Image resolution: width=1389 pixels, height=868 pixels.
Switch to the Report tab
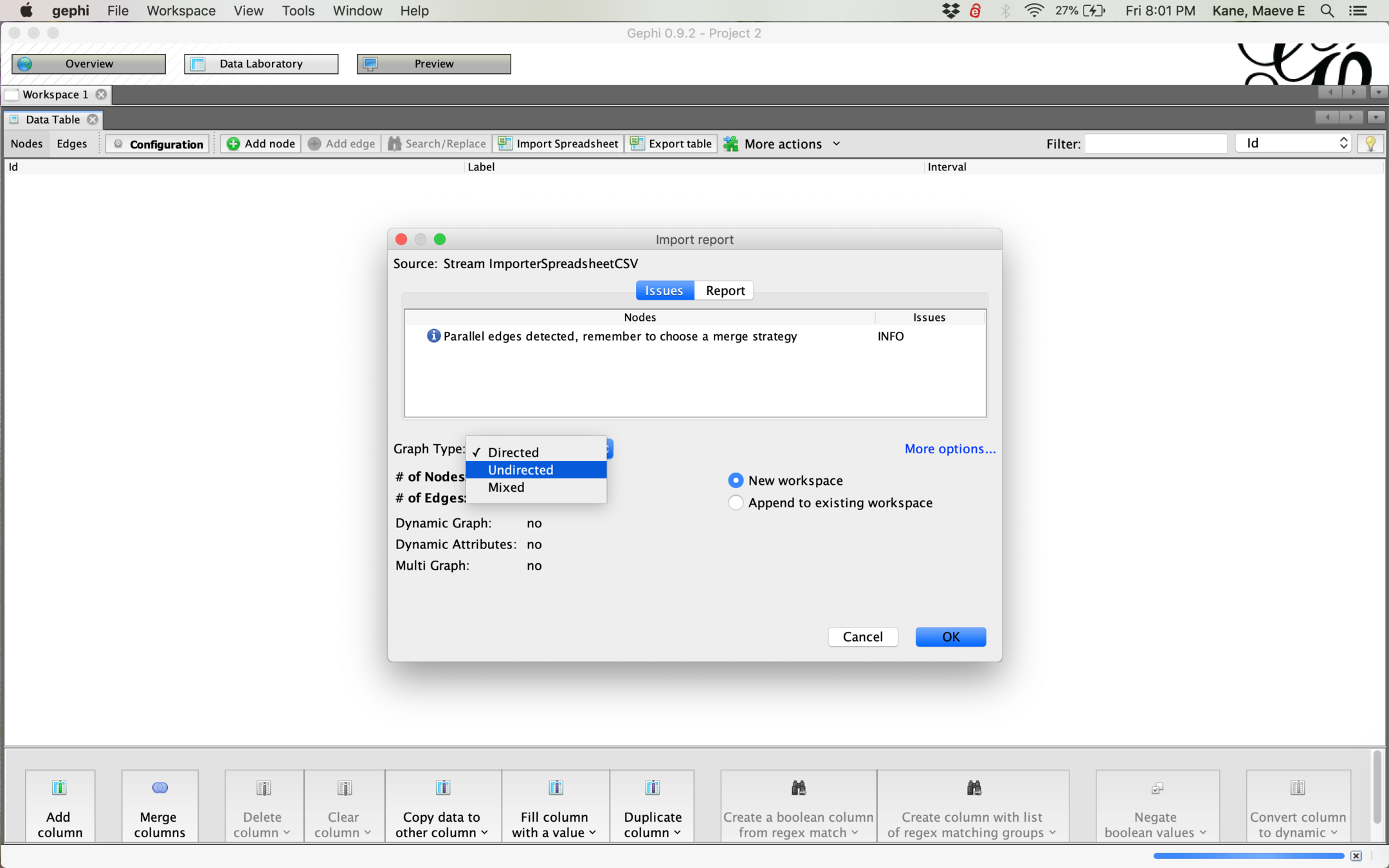pos(725,291)
